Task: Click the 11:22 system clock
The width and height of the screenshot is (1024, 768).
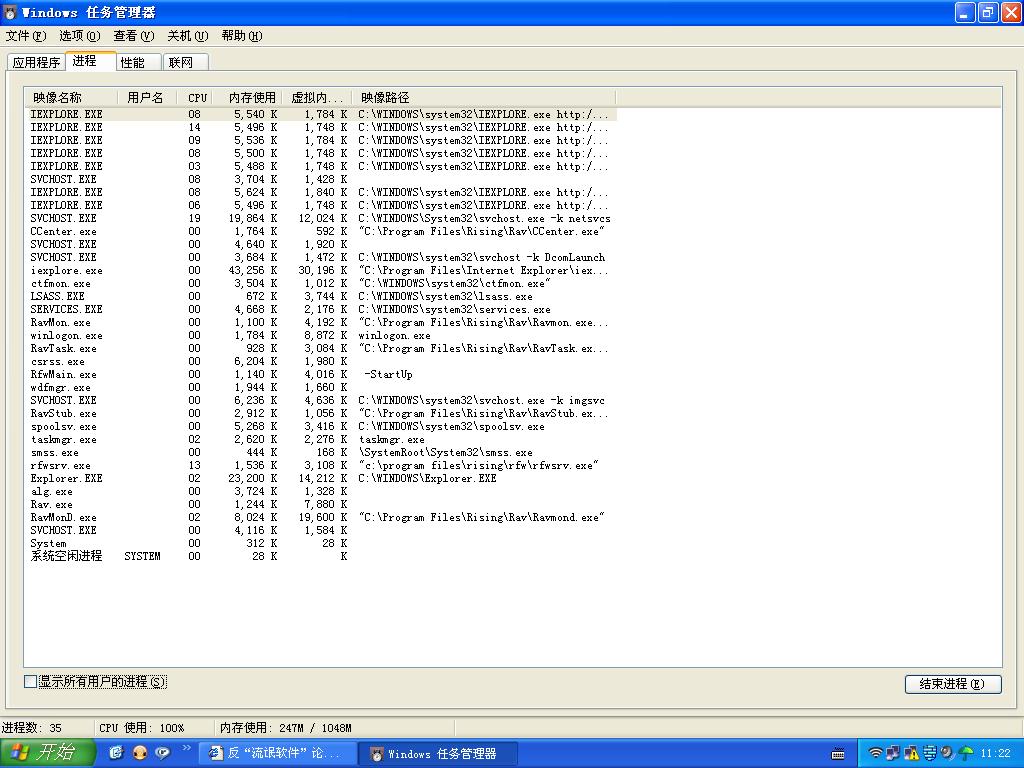Action: pos(995,754)
